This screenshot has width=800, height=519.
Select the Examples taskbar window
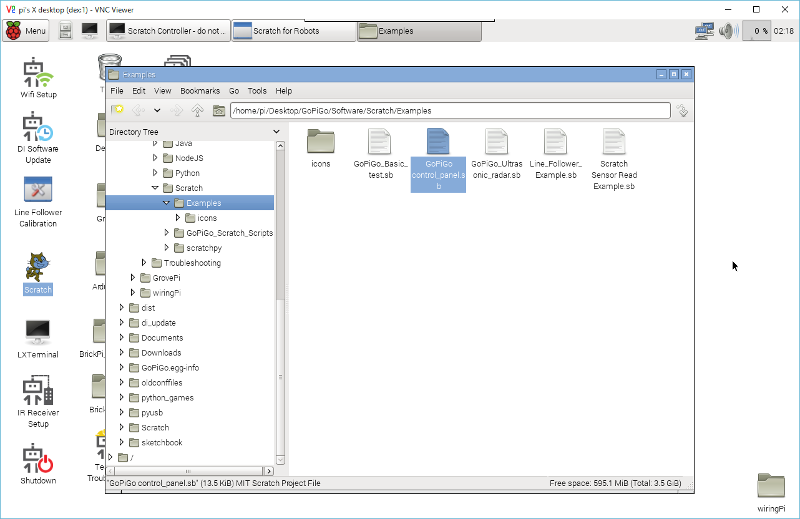[419, 31]
